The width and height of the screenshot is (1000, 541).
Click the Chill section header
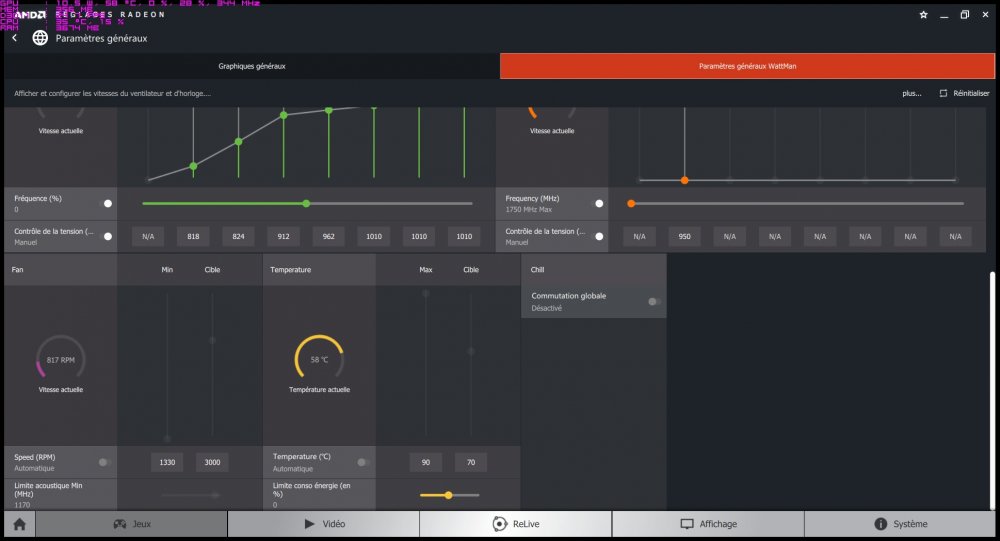click(x=594, y=270)
